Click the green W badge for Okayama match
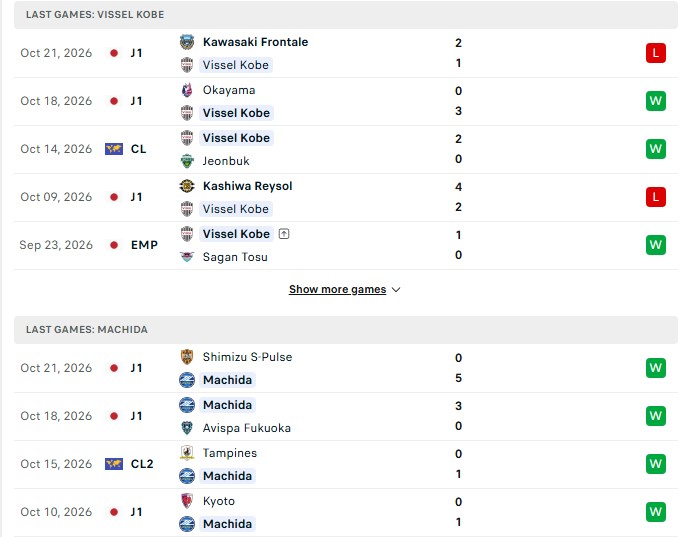Viewport: 686px width, 537px height. point(655,101)
